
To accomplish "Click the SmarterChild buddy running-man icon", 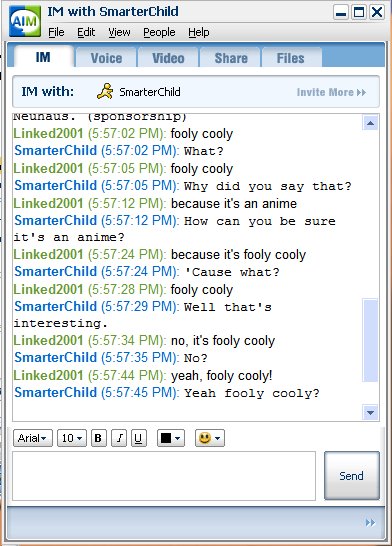I will tap(105, 92).
